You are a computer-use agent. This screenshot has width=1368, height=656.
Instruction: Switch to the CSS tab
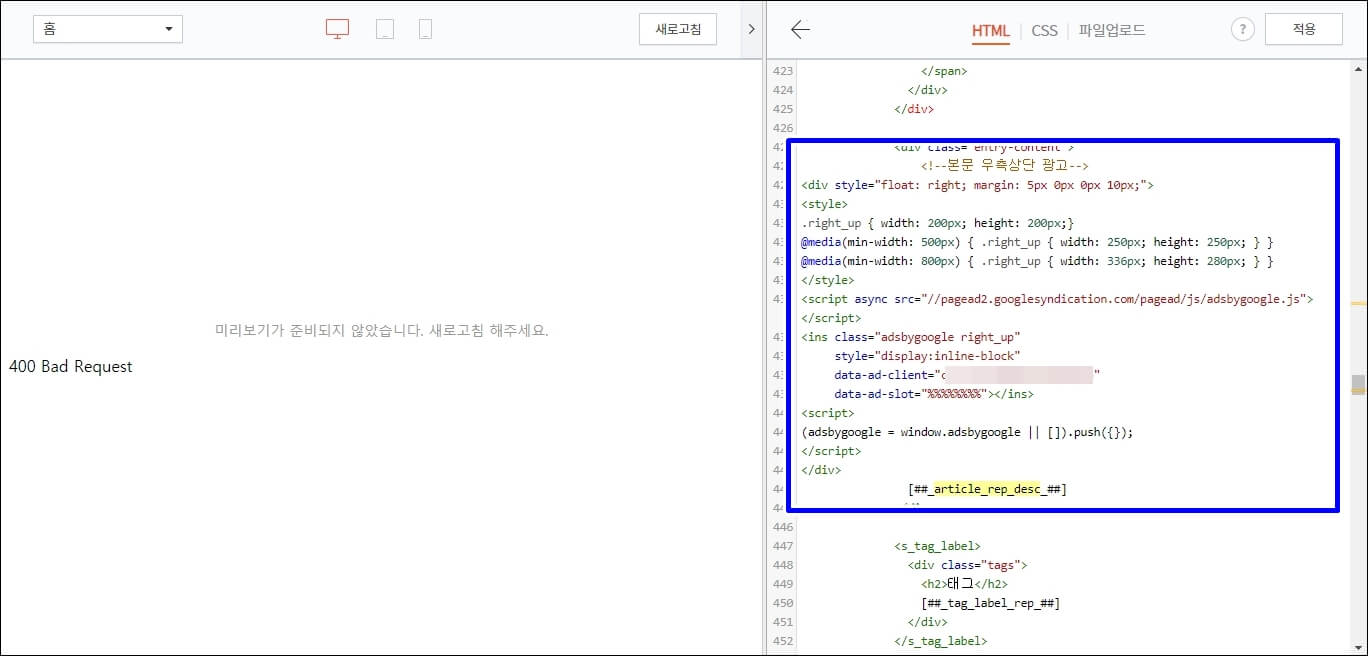tap(1044, 30)
